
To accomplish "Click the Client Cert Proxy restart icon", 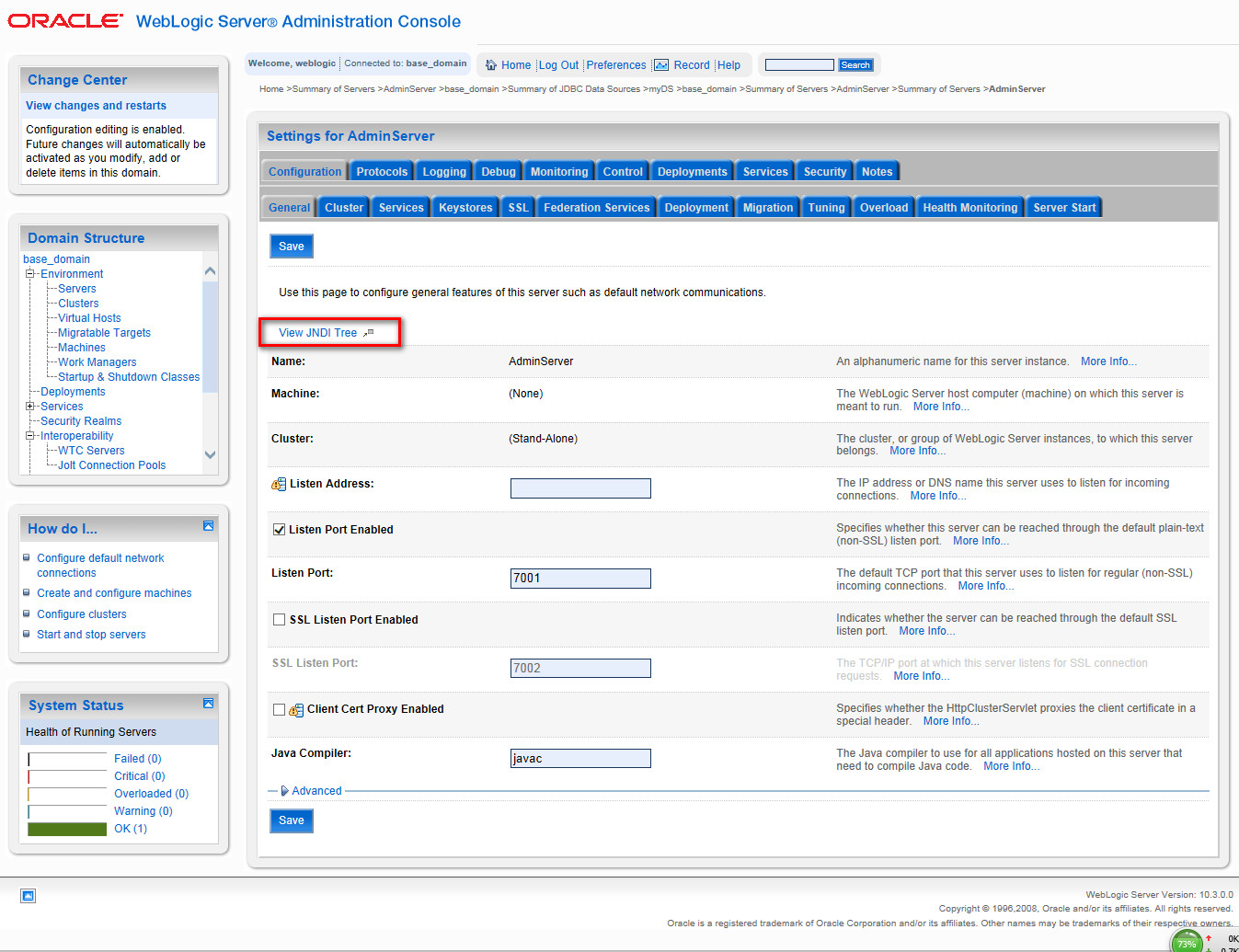I will (296, 710).
